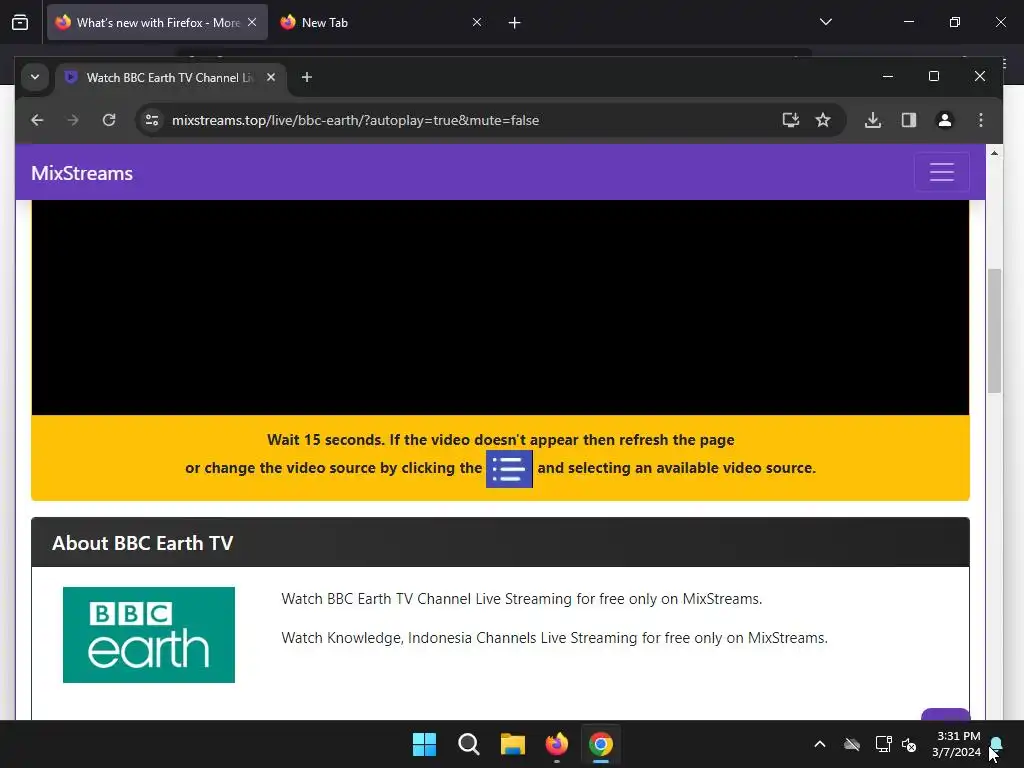Click the Chrome forward arrow

tap(73, 120)
